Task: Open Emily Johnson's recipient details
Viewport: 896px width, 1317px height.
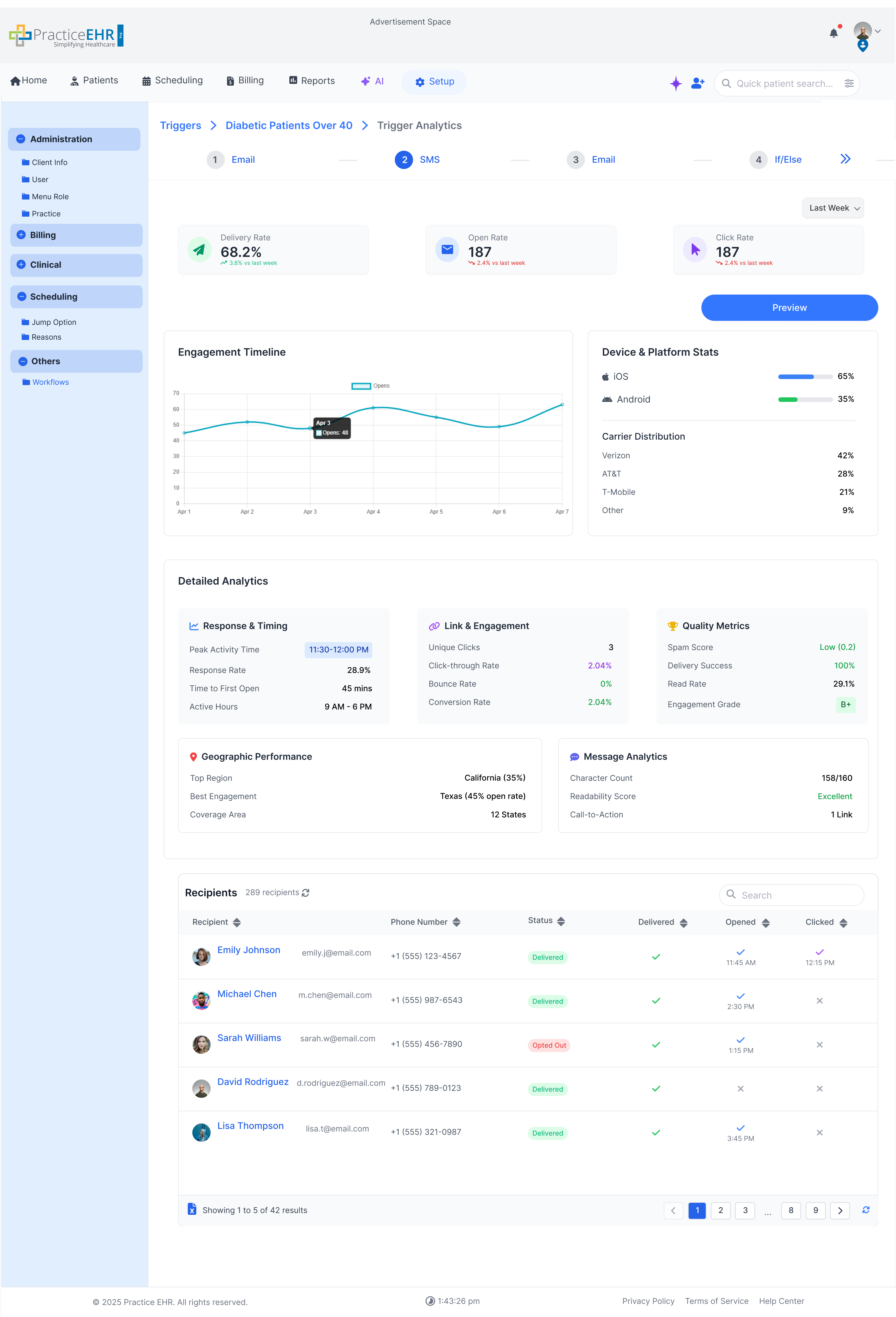Action: [x=249, y=950]
